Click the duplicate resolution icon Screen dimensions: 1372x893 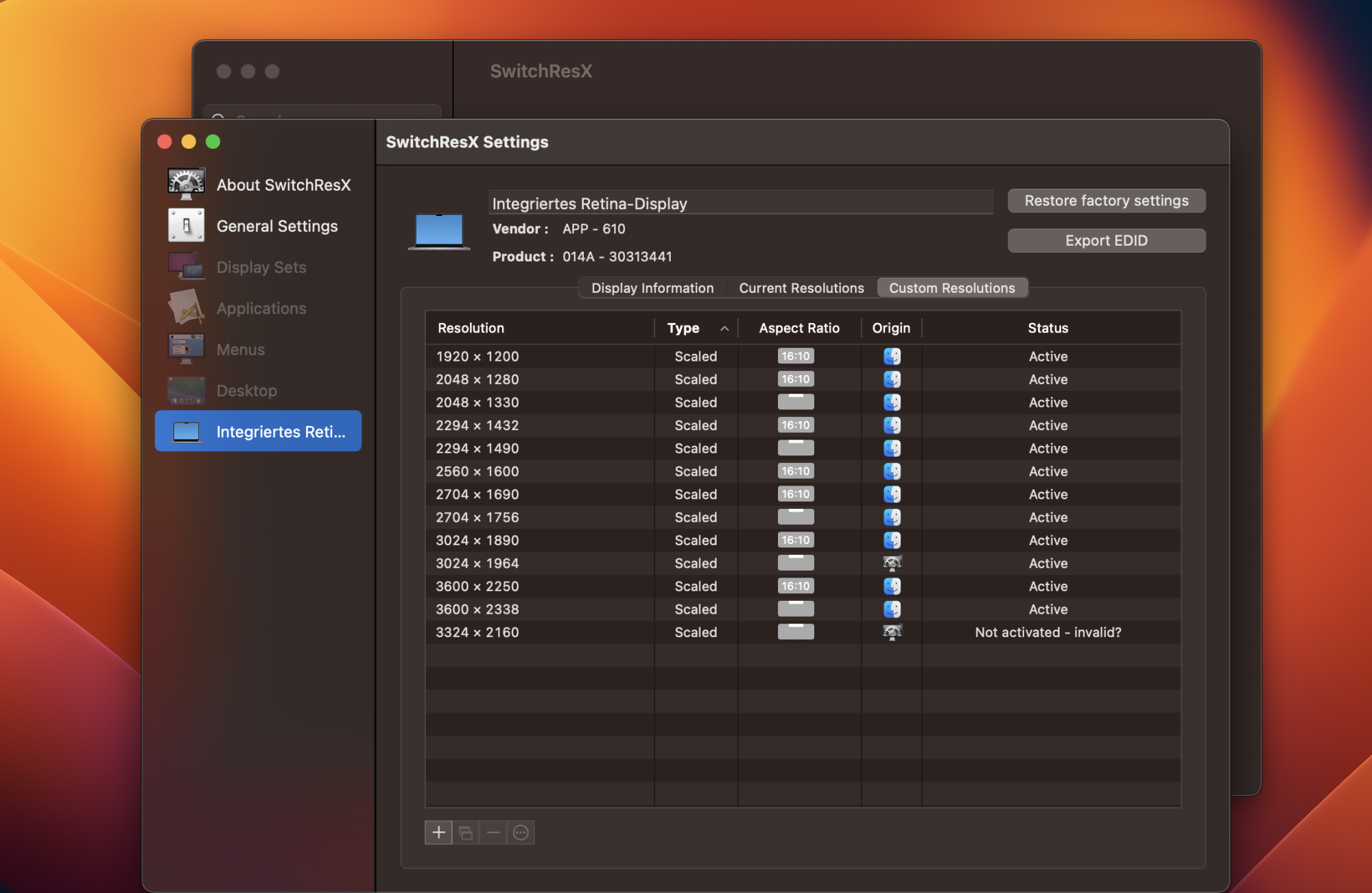[x=466, y=833]
